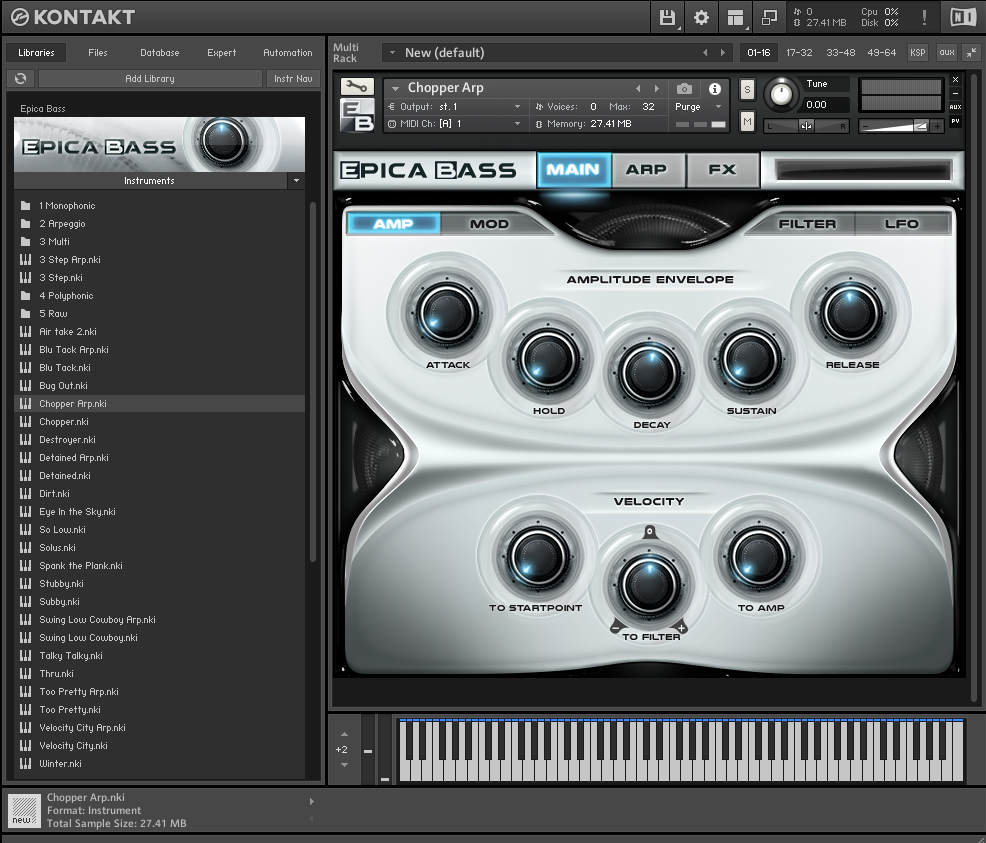Open the Purge dropdown menu
Viewport: 986px width, 843px height.
[719, 107]
